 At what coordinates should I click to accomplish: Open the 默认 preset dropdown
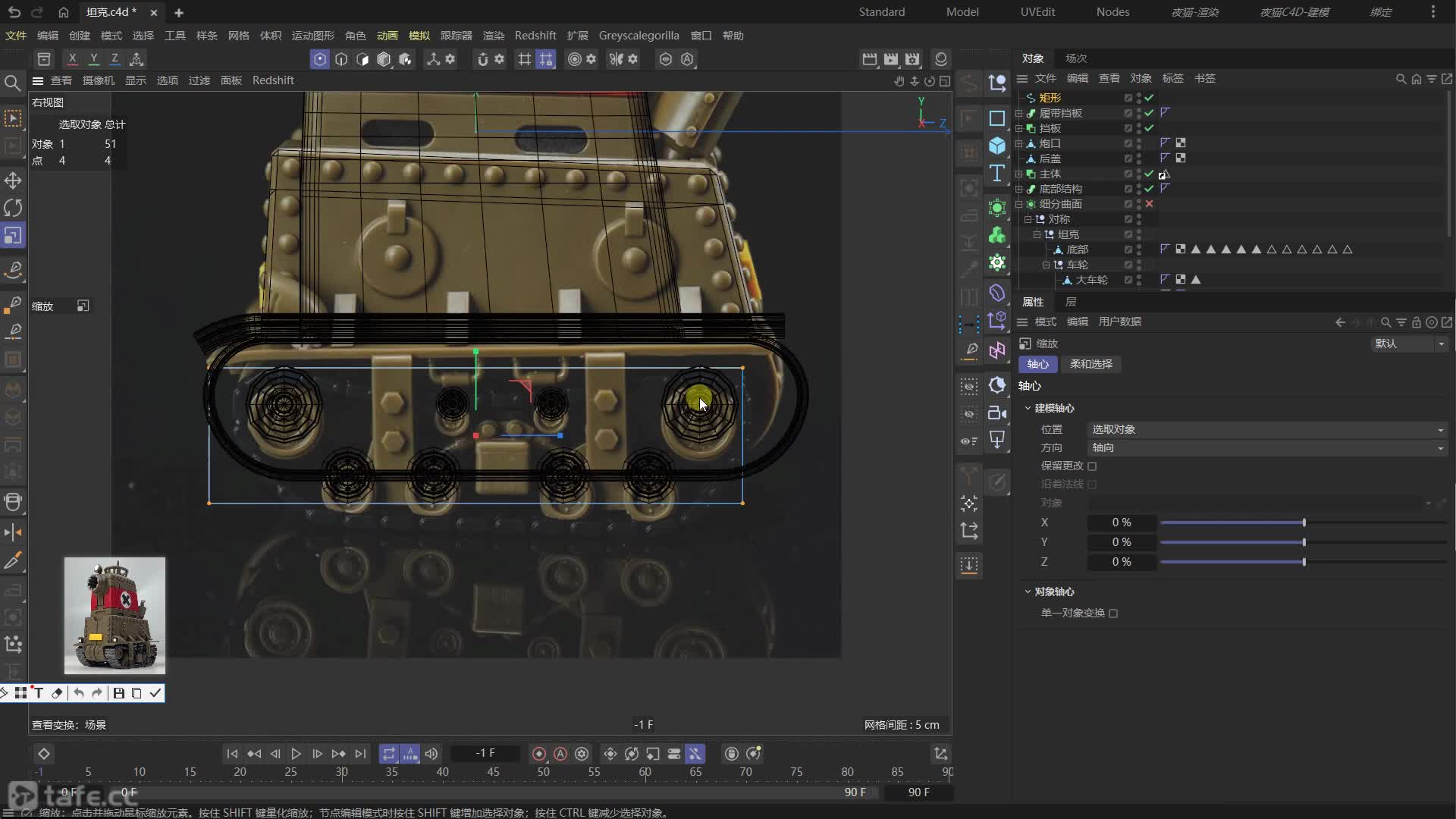(x=1410, y=344)
